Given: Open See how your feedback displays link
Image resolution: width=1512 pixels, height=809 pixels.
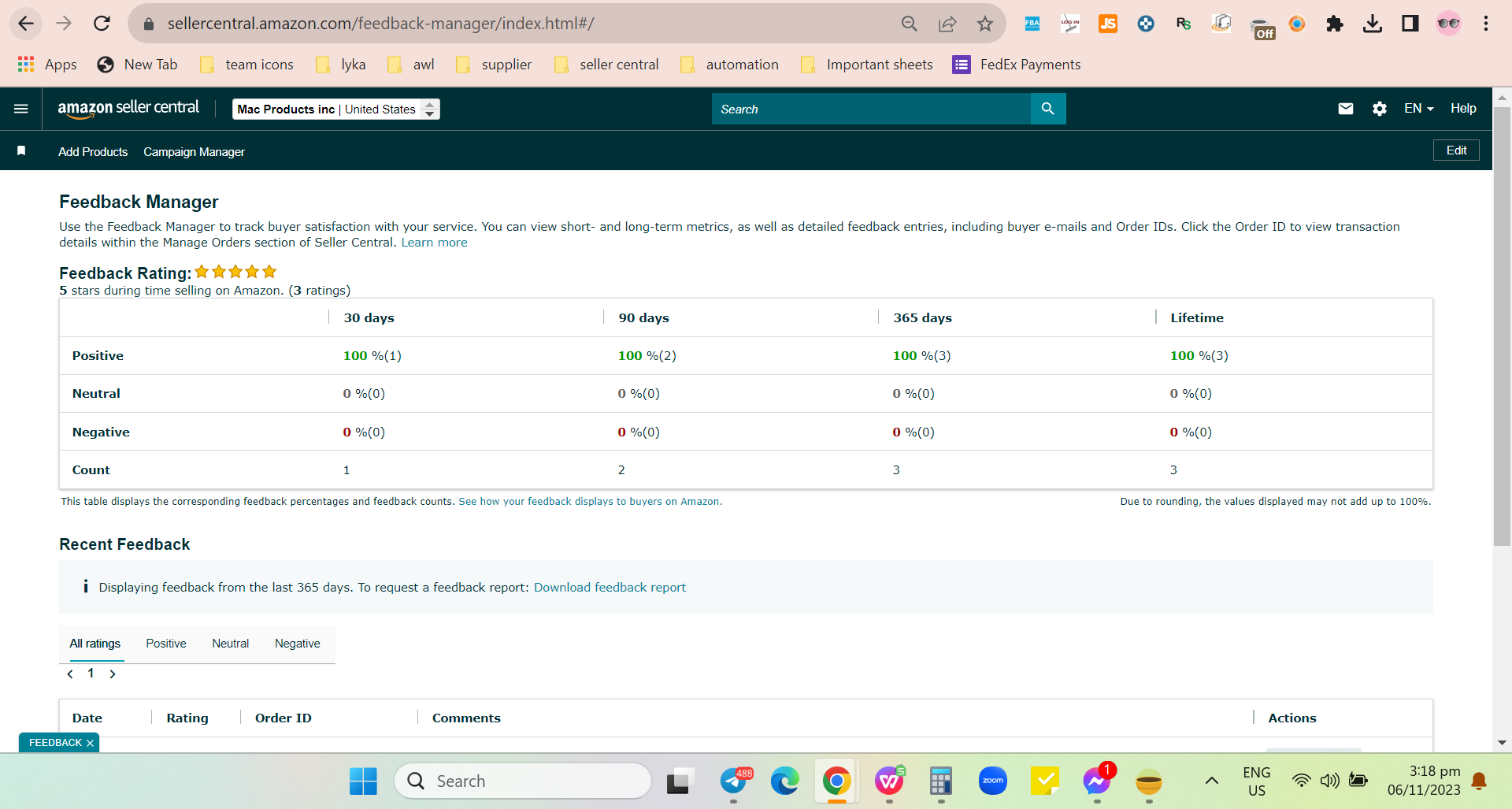Looking at the screenshot, I should pyautogui.click(x=590, y=502).
